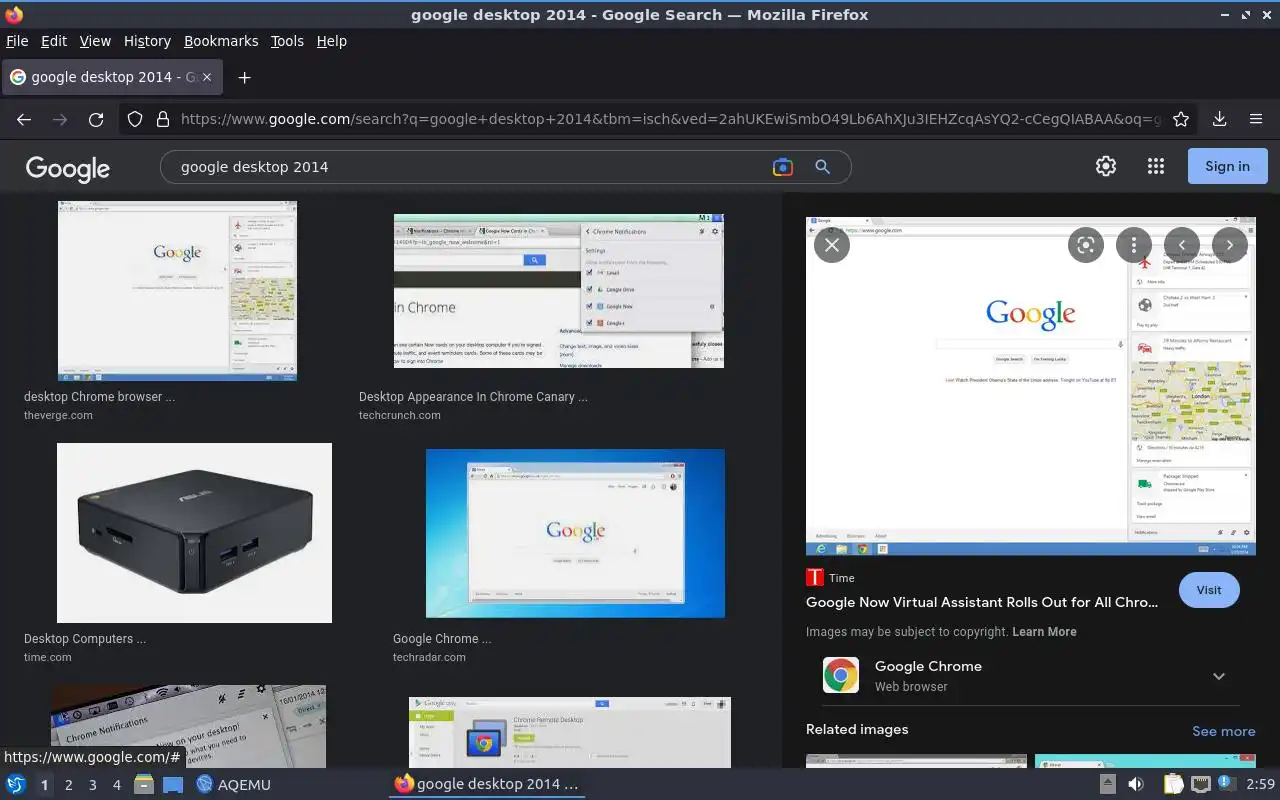Expand the Google Chrome Web browser section
This screenshot has width=1280, height=800.
[x=1219, y=676]
